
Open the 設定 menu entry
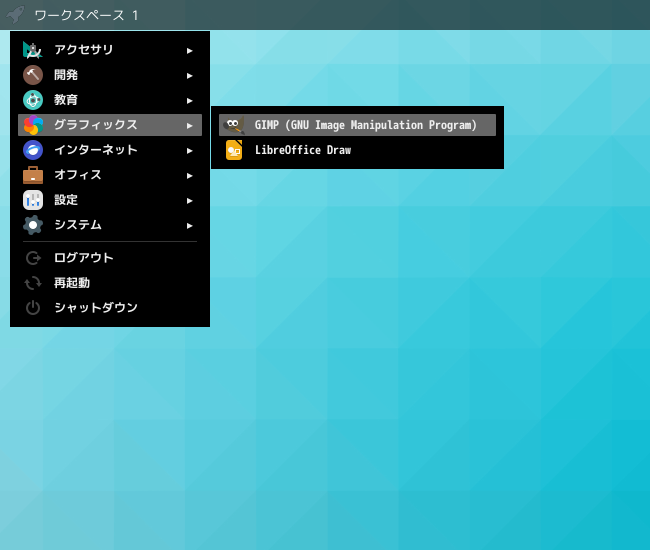110,200
